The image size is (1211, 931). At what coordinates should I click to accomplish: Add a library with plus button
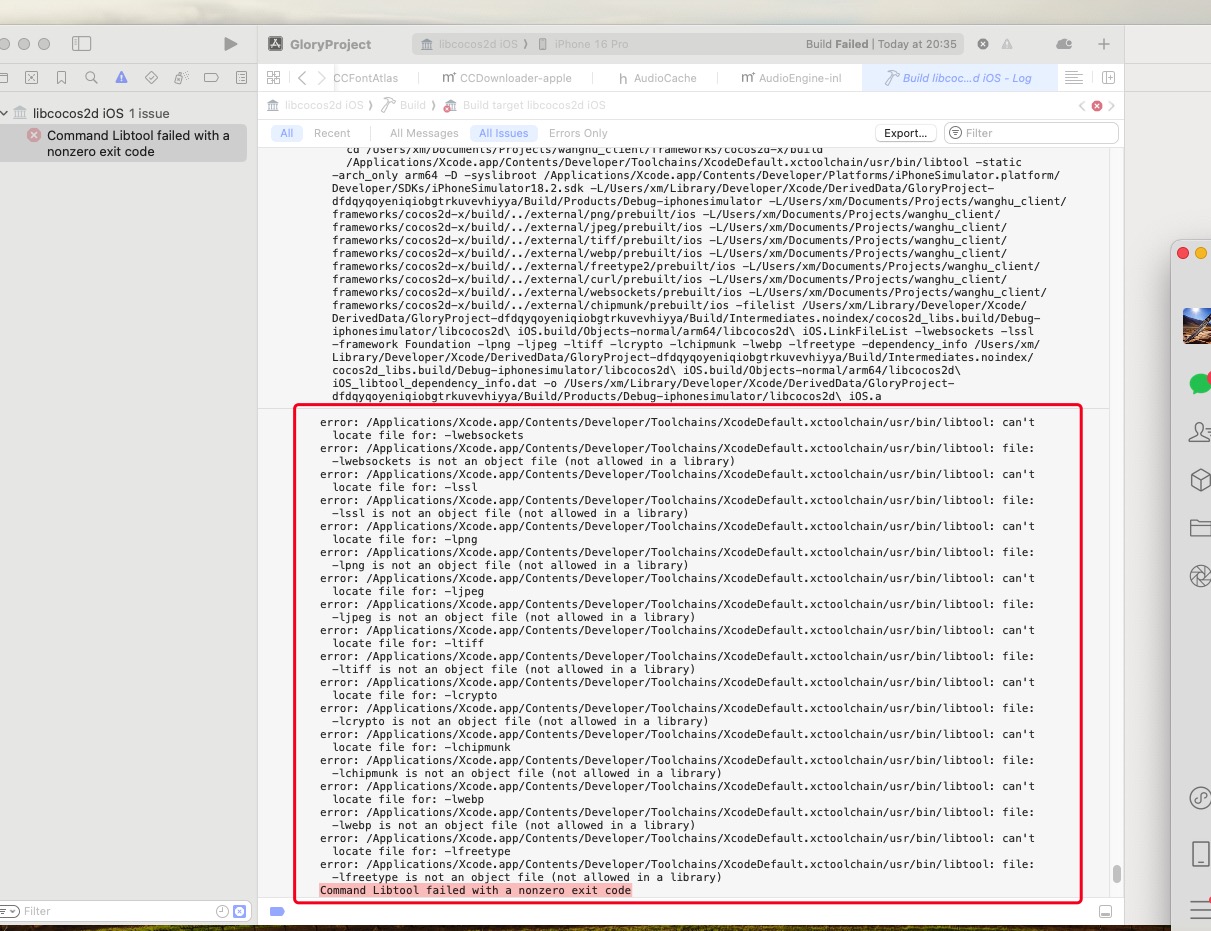tap(1104, 44)
